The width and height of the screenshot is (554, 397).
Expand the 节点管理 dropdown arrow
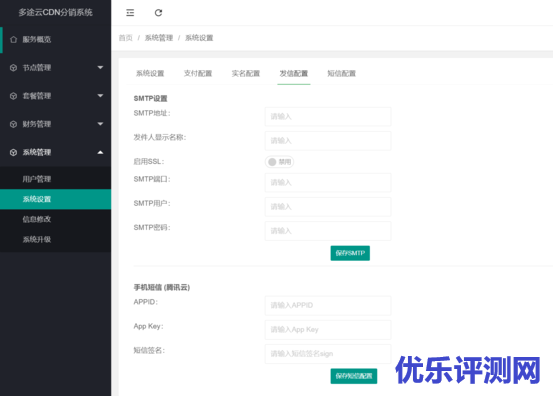point(100,67)
